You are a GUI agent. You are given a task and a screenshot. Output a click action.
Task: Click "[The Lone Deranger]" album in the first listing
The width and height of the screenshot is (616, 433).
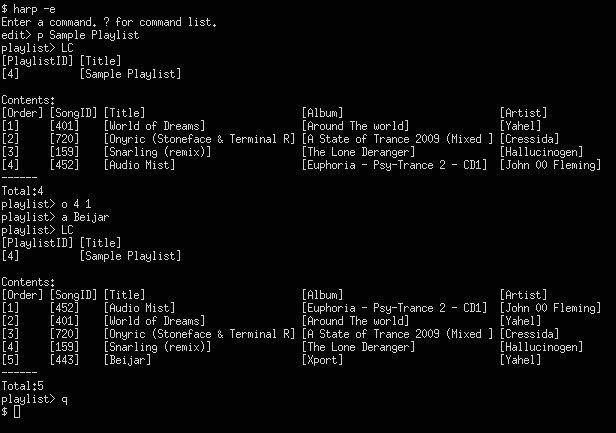tap(358, 152)
